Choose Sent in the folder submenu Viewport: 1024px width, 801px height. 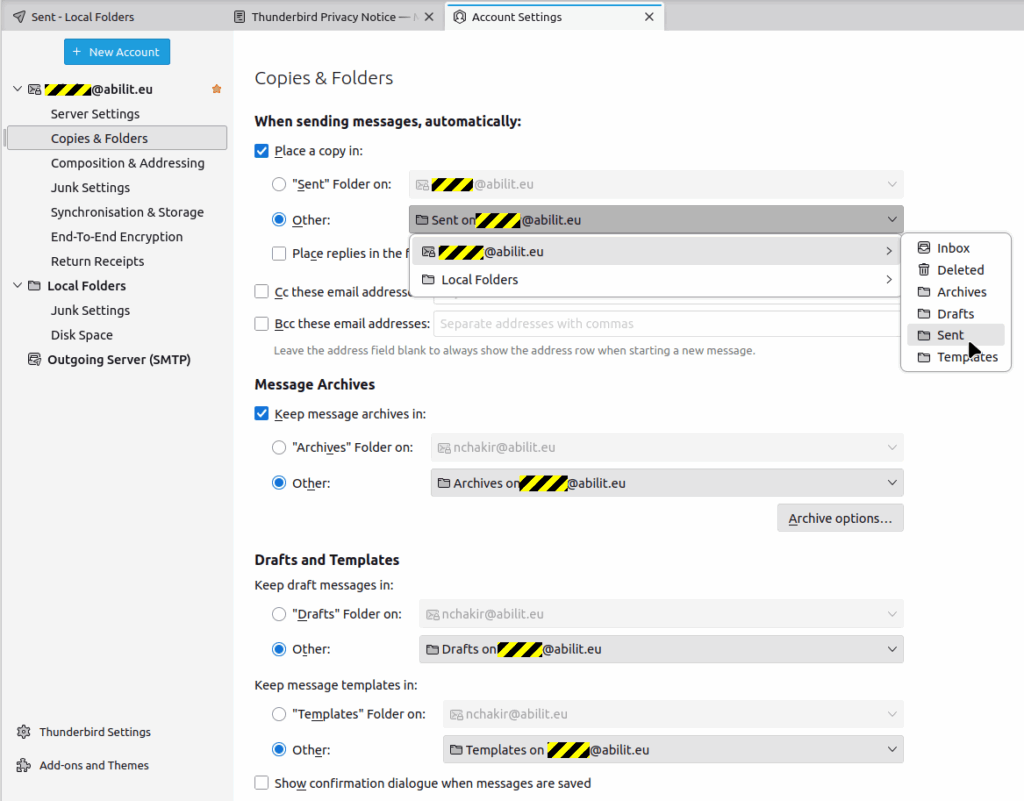pyautogui.click(x=950, y=336)
